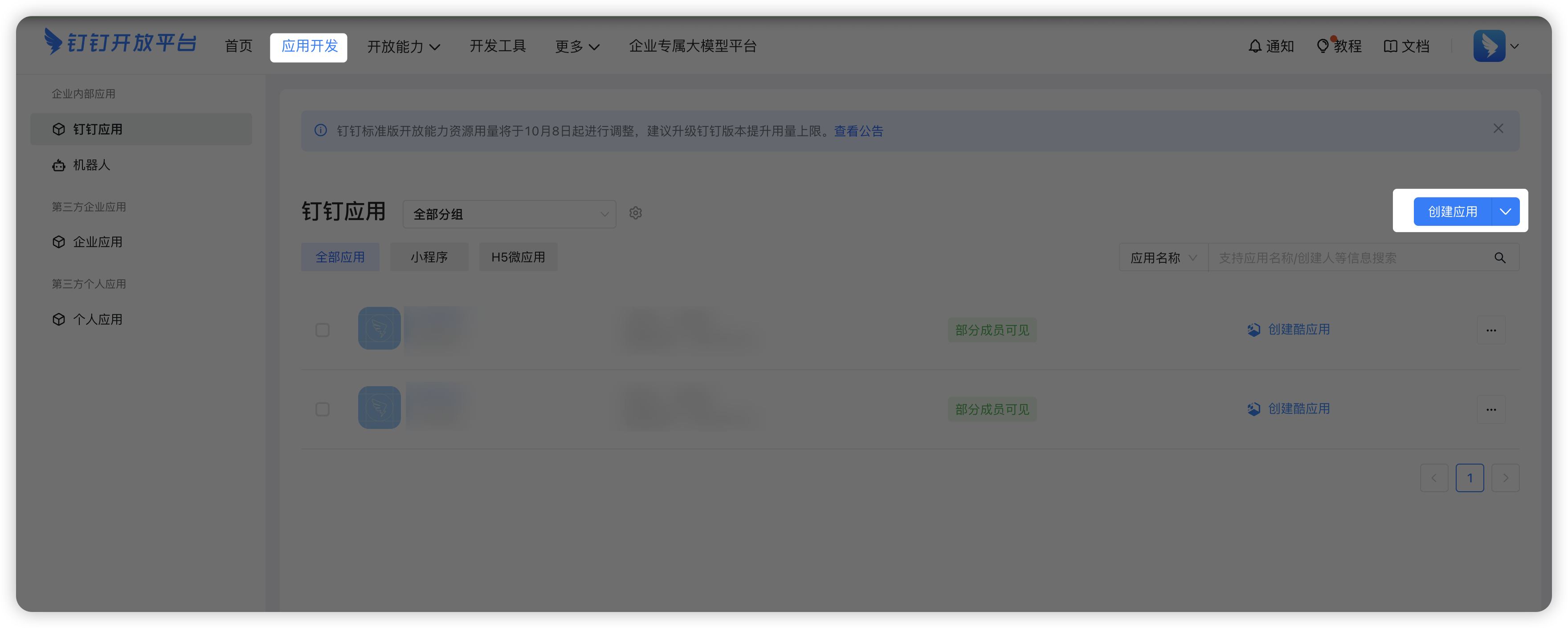Click the gear settings icon beside group selector
Image resolution: width=1568 pixels, height=628 pixels.
coord(636,213)
